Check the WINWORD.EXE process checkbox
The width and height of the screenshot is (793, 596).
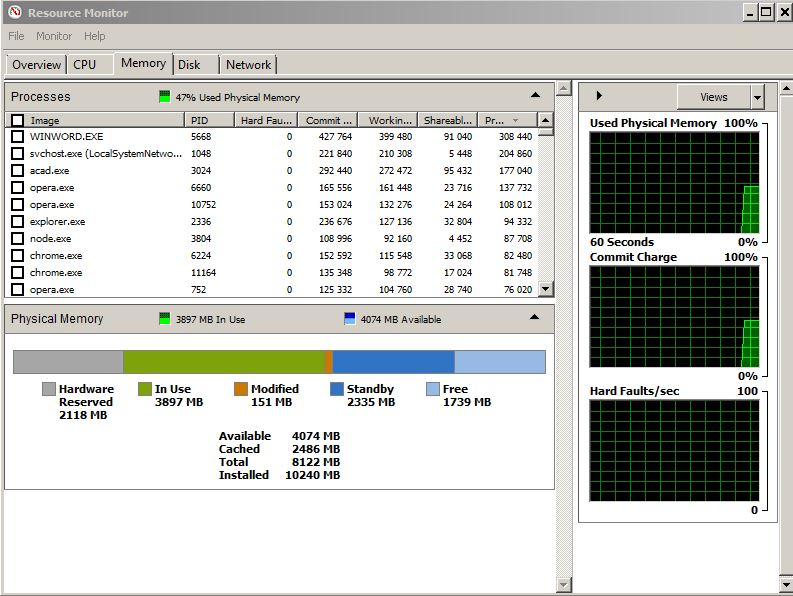point(18,136)
